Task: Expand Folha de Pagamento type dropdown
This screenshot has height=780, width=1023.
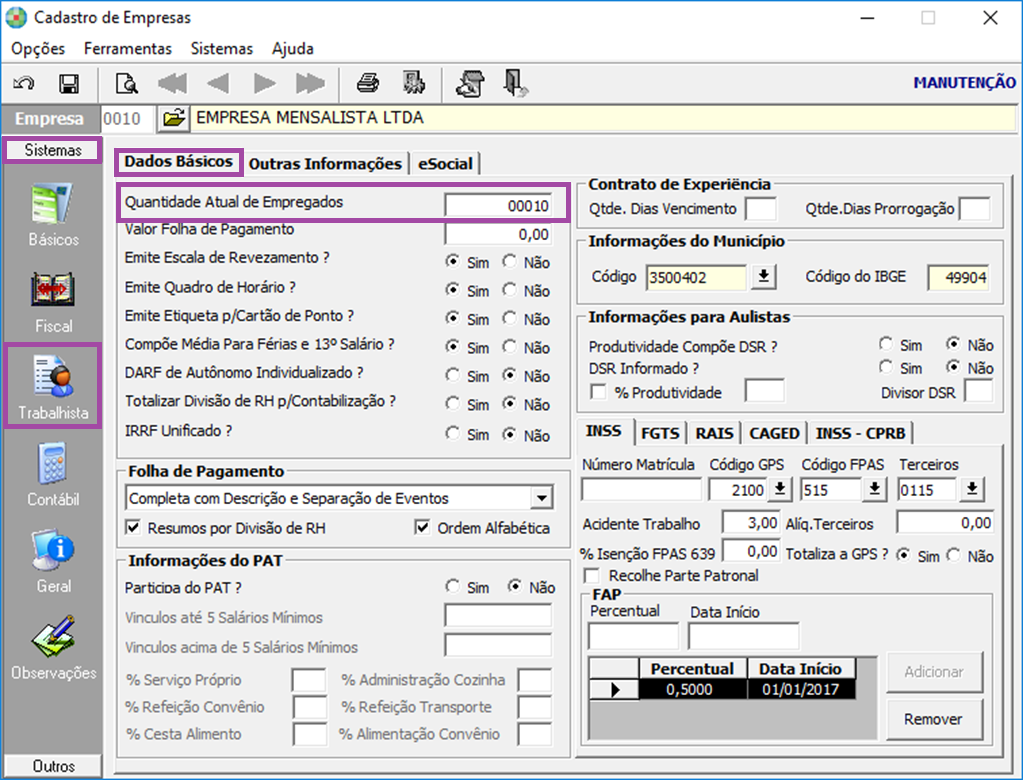Action: pyautogui.click(x=542, y=498)
